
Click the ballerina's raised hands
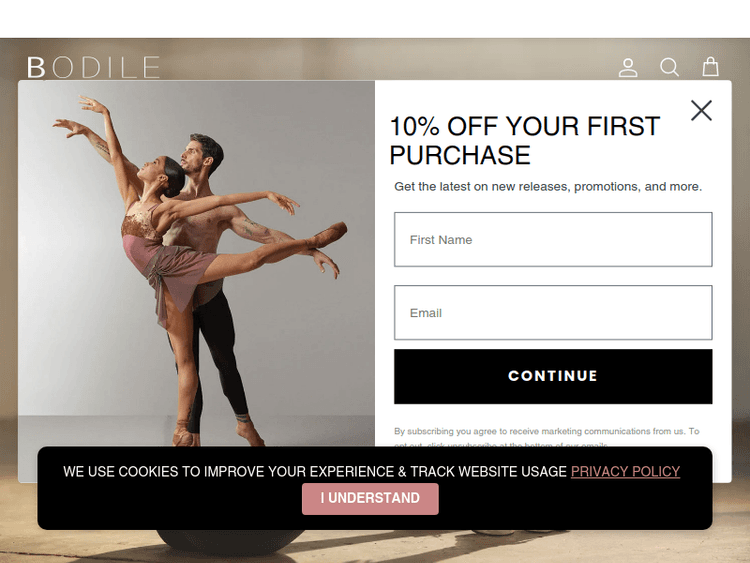(81, 115)
